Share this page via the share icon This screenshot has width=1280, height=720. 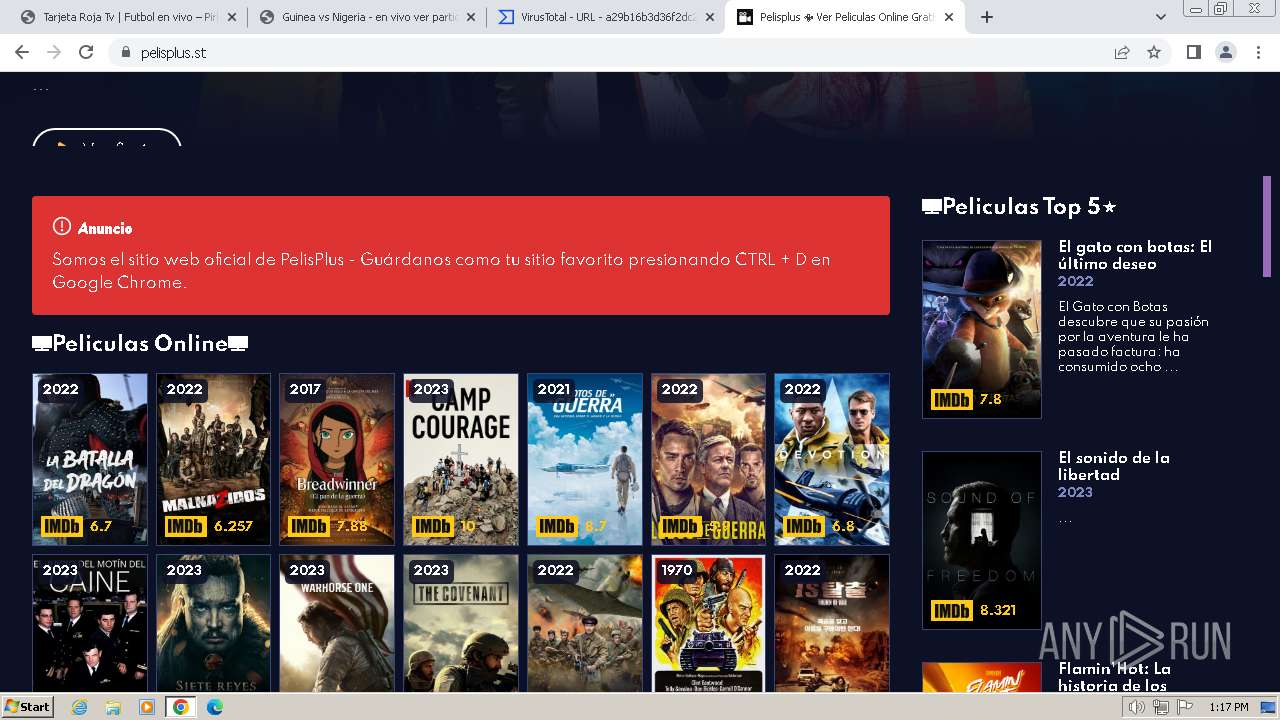pos(1122,52)
